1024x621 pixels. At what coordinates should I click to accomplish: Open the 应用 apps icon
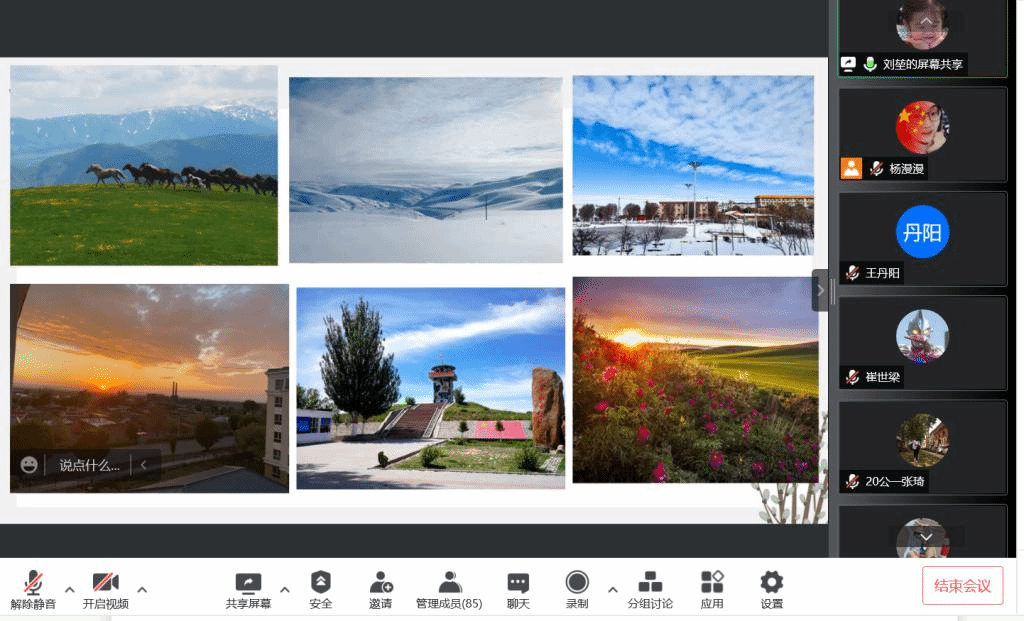click(712, 589)
